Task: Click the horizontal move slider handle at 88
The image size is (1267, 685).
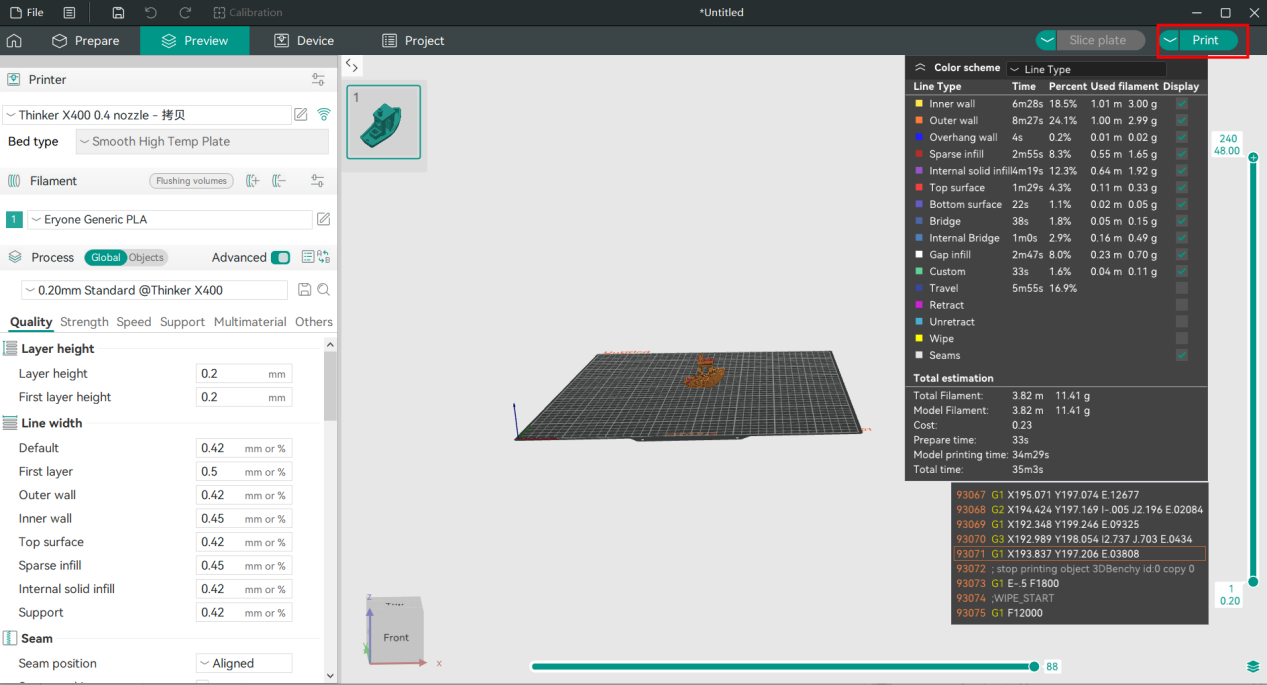Action: (1034, 666)
